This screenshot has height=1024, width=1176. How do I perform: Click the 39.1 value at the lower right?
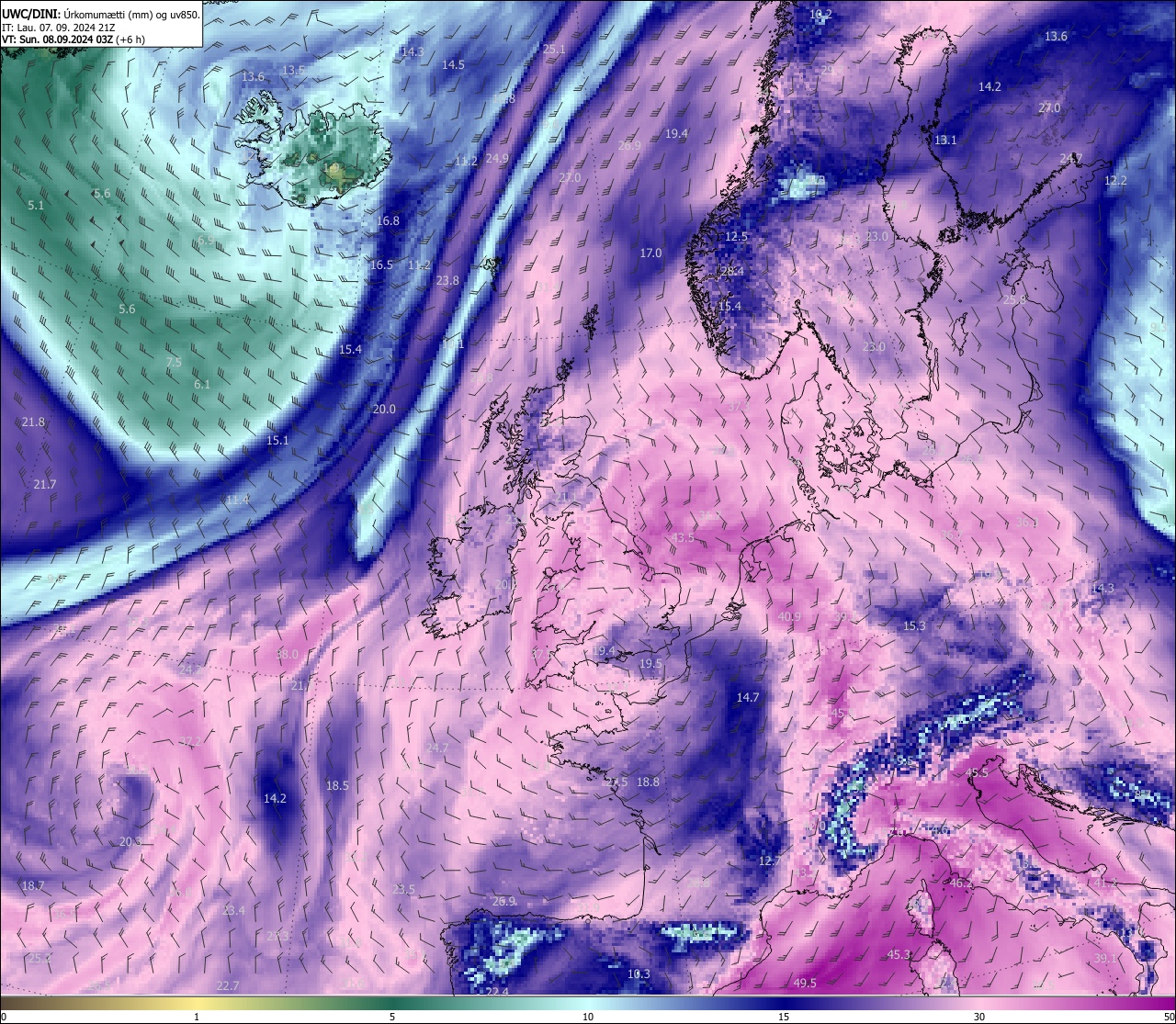[x=1106, y=958]
